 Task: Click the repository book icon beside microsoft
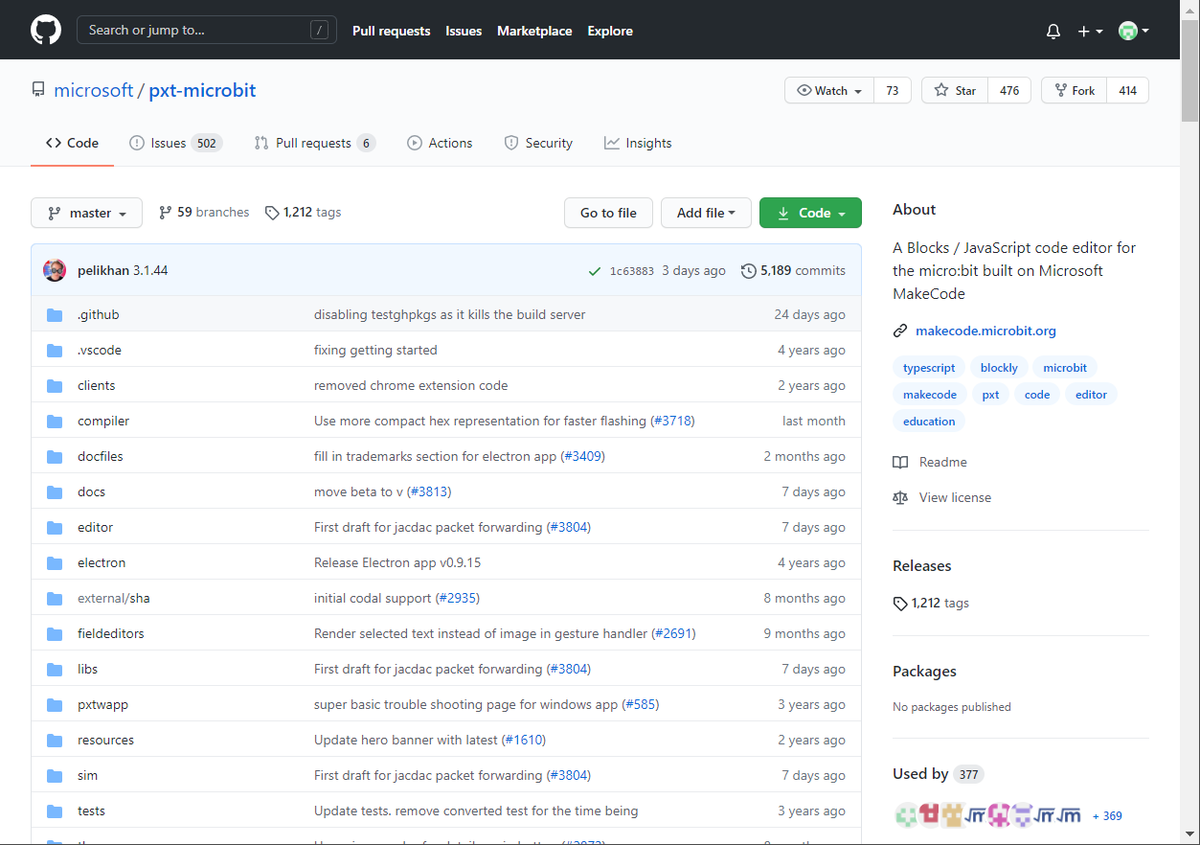coord(38,90)
